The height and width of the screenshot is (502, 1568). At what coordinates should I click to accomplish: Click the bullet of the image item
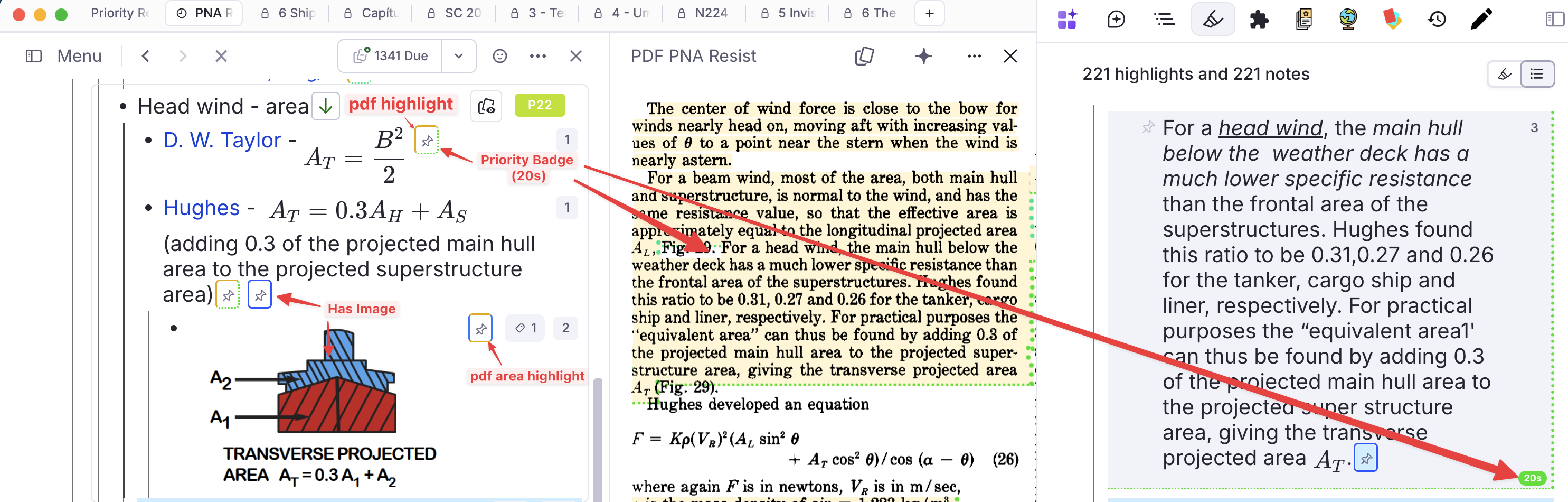point(174,328)
